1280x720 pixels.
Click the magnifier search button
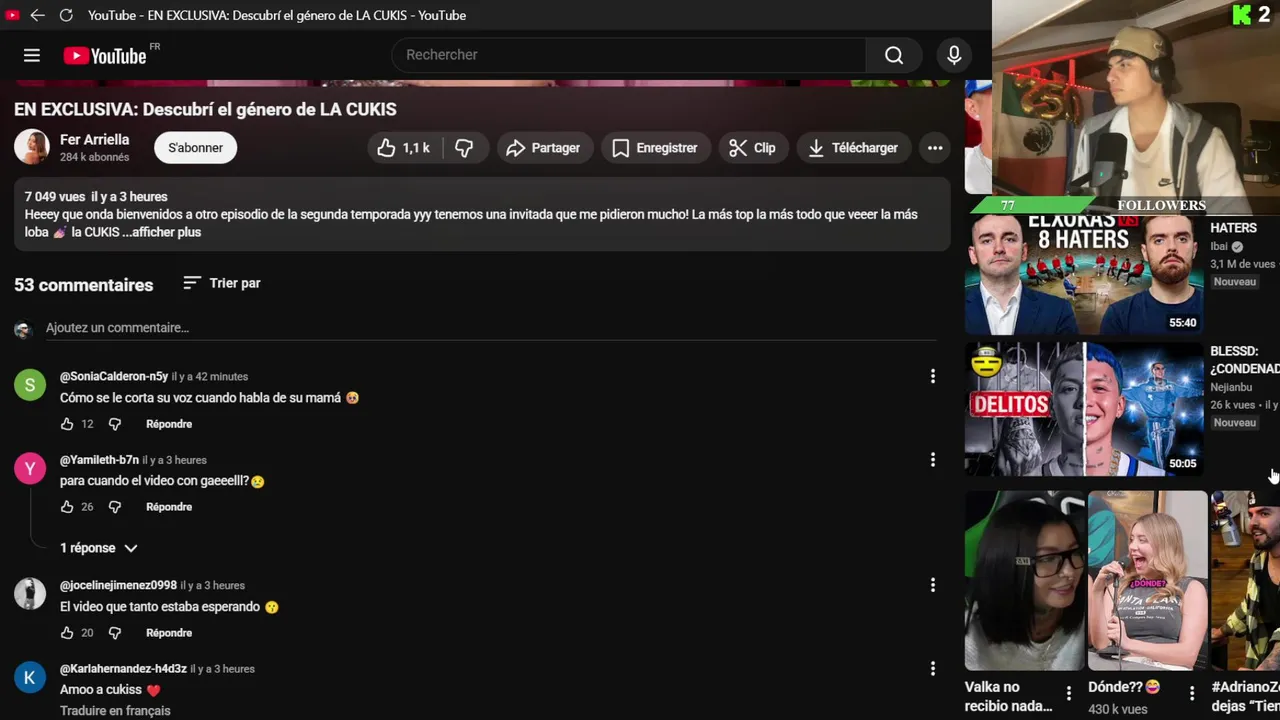point(894,55)
